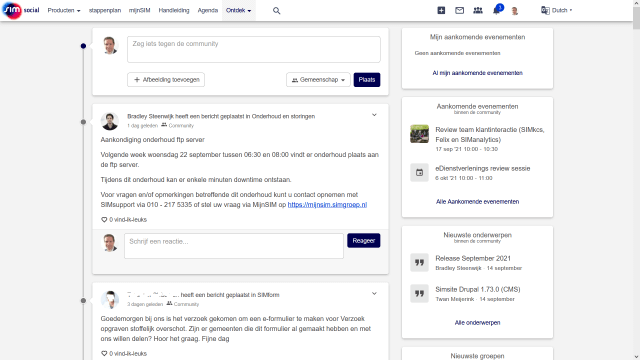Click the Plaats button
This screenshot has height=360, width=640.
point(367,80)
